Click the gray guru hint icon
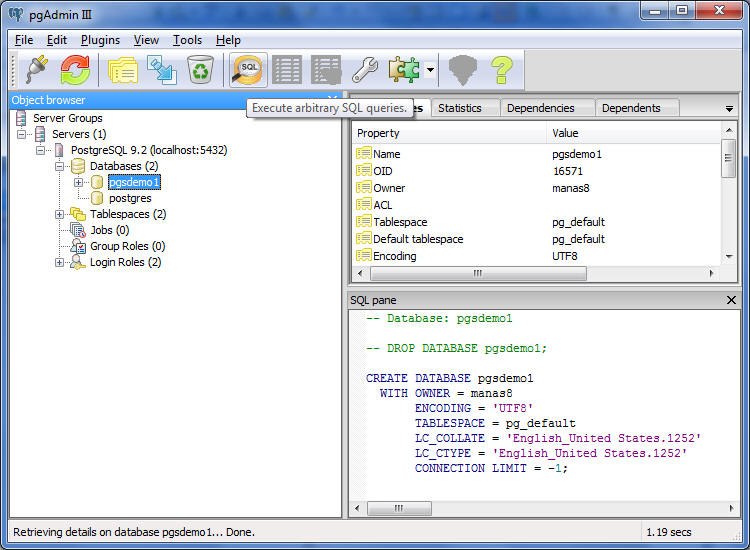Image resolution: width=750 pixels, height=550 pixels. point(463,70)
